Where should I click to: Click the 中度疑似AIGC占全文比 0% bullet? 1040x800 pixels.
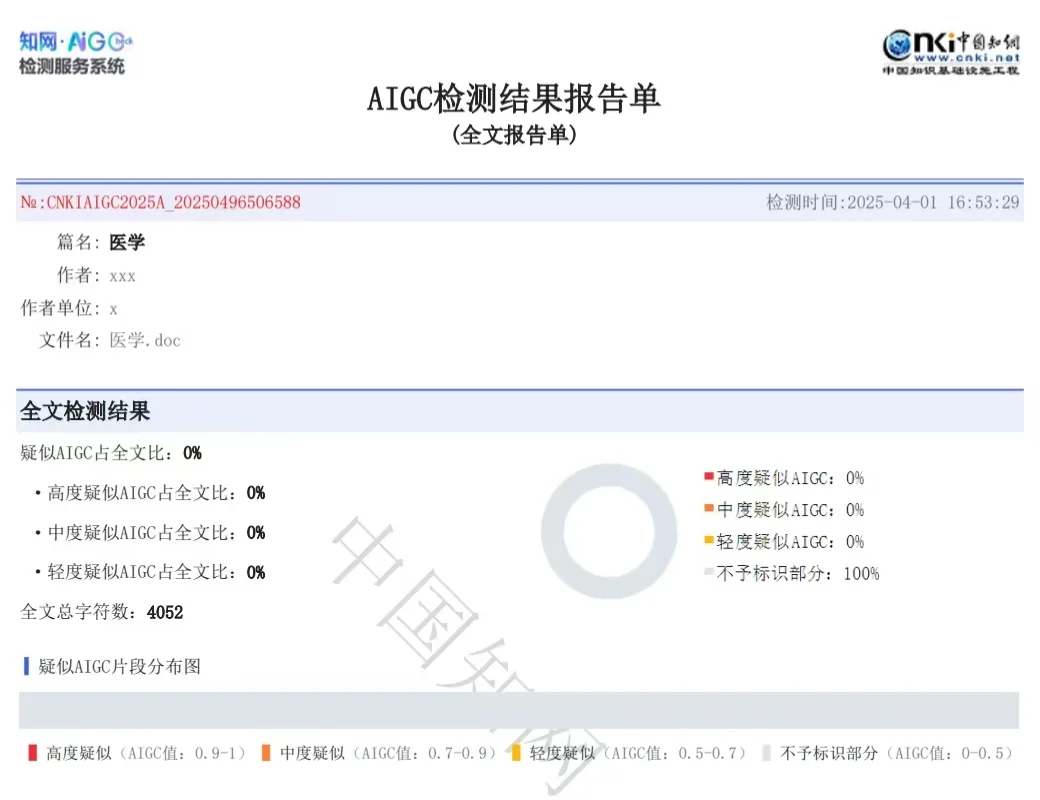[x=151, y=533]
